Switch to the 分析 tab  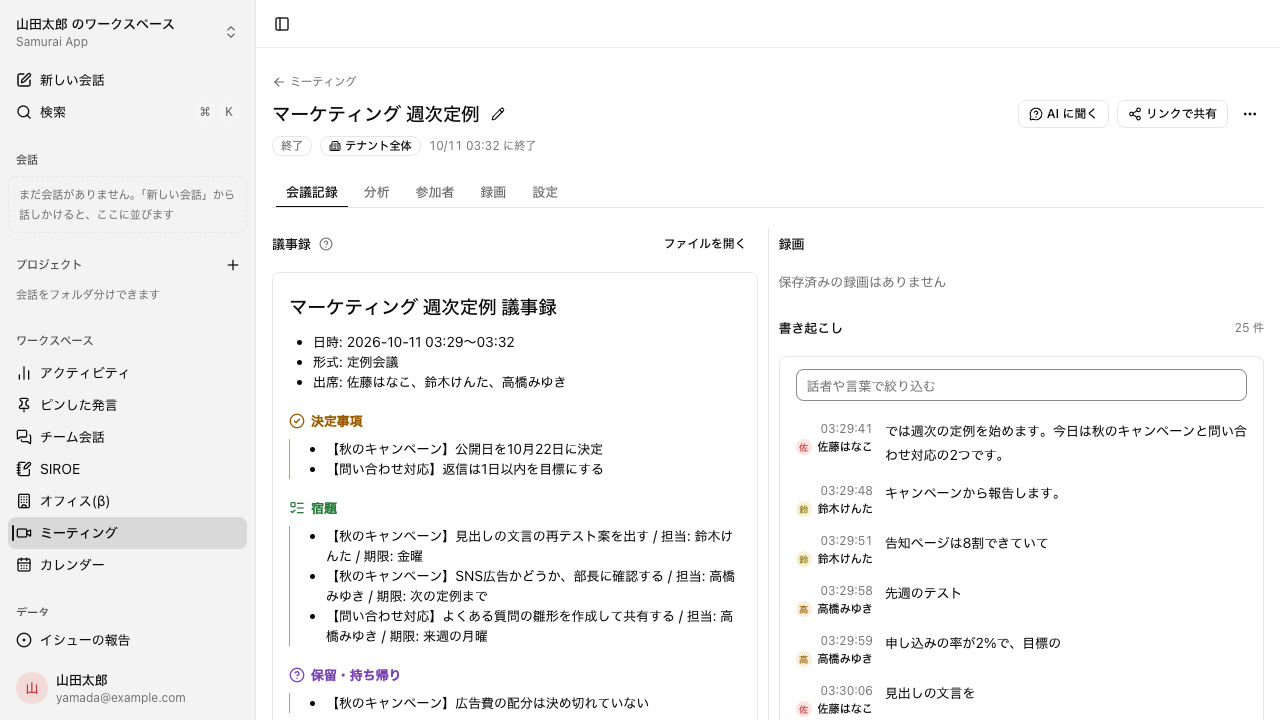coord(377,192)
